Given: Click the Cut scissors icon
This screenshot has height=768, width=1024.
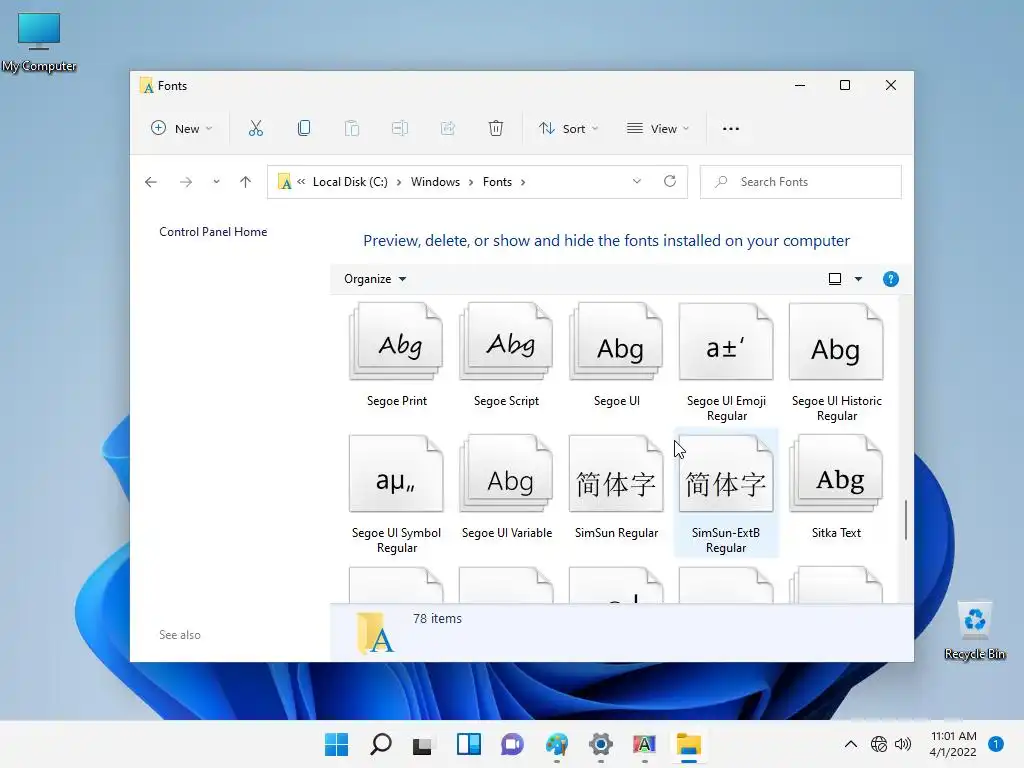Looking at the screenshot, I should coord(255,128).
